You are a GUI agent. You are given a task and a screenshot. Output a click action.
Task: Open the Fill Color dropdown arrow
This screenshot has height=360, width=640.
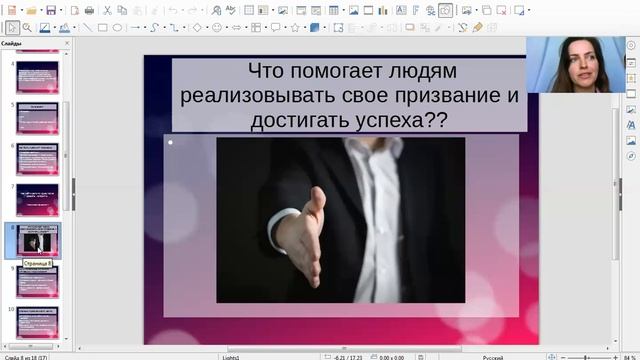coord(74,28)
